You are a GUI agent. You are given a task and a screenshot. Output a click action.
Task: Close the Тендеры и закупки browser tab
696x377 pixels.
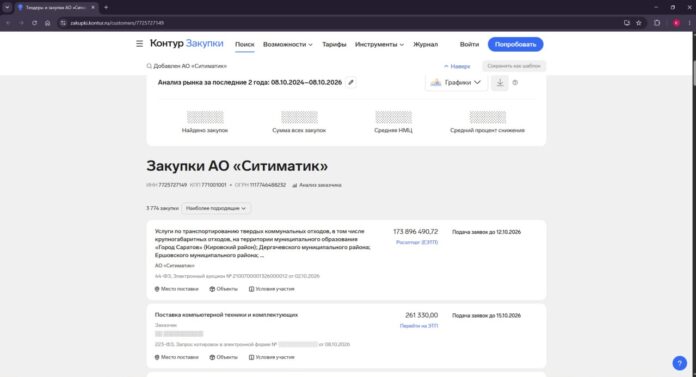[x=93, y=8]
